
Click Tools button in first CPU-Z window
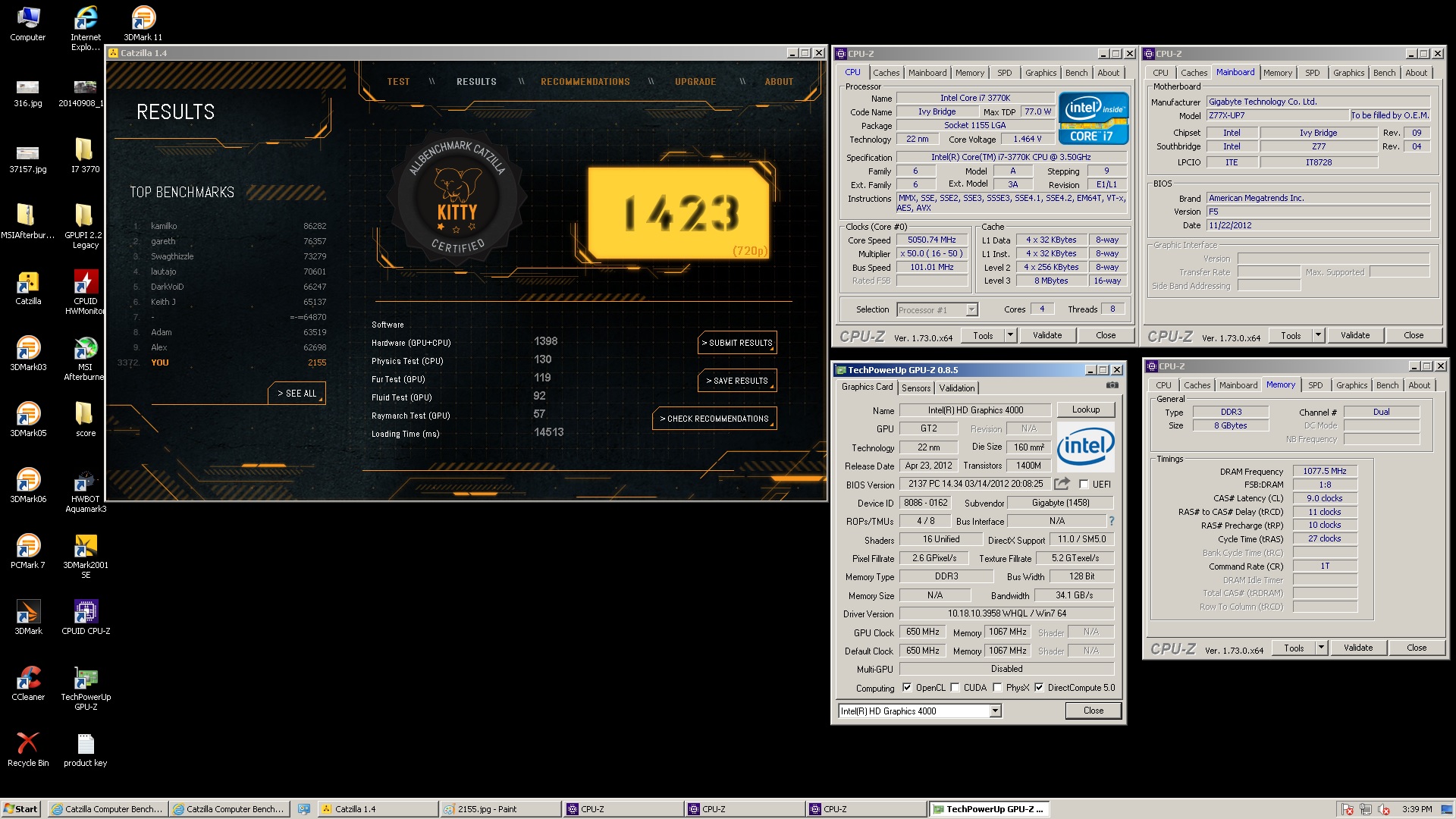(983, 335)
